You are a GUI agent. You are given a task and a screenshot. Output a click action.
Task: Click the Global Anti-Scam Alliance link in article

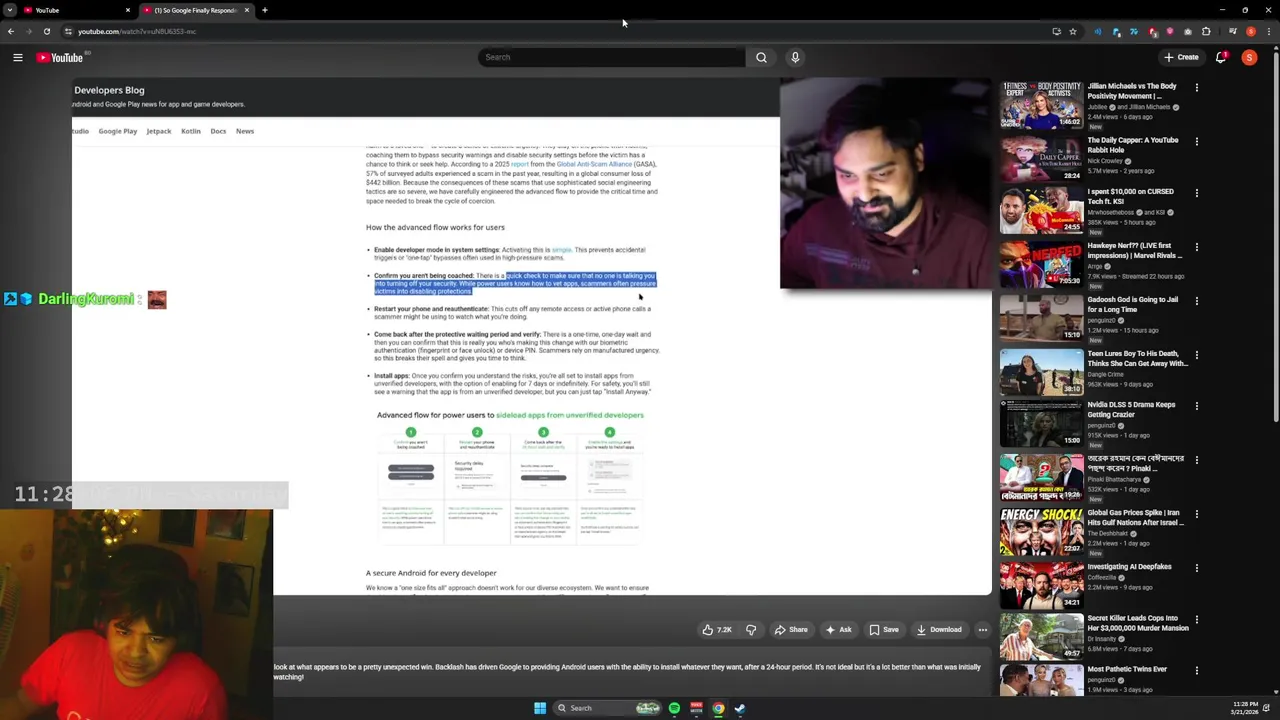594,164
